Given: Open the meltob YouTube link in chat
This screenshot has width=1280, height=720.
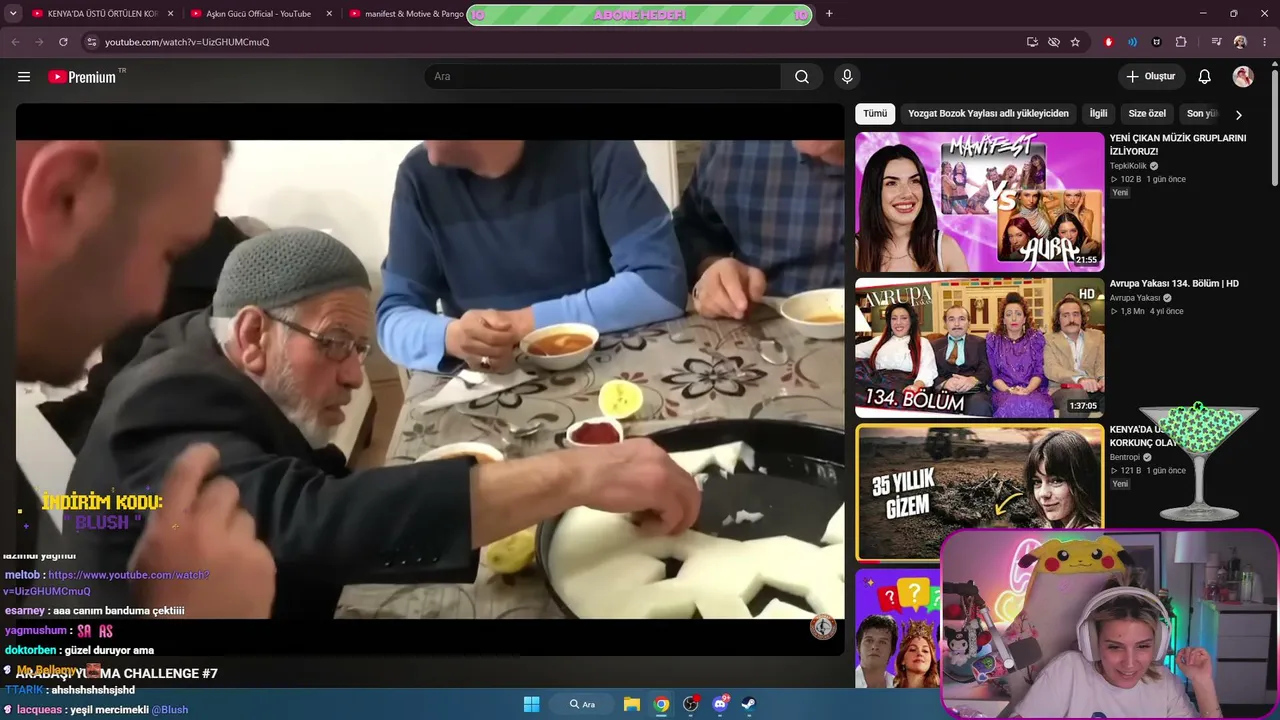Looking at the screenshot, I should pyautogui.click(x=106, y=583).
